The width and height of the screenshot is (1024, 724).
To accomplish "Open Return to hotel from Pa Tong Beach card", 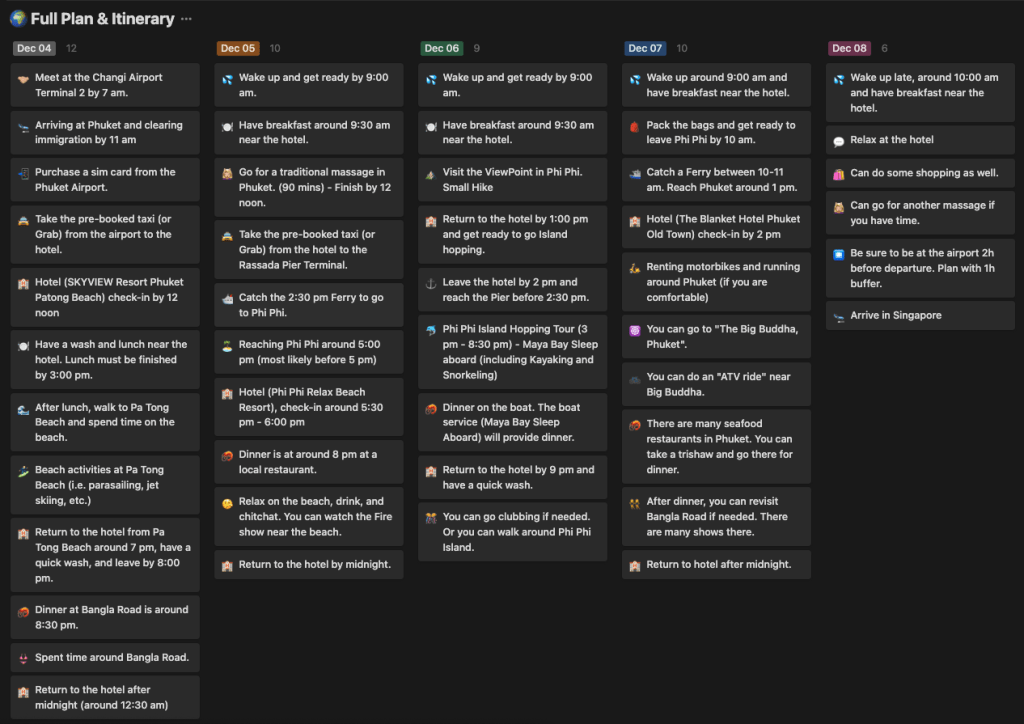I will coord(105,555).
